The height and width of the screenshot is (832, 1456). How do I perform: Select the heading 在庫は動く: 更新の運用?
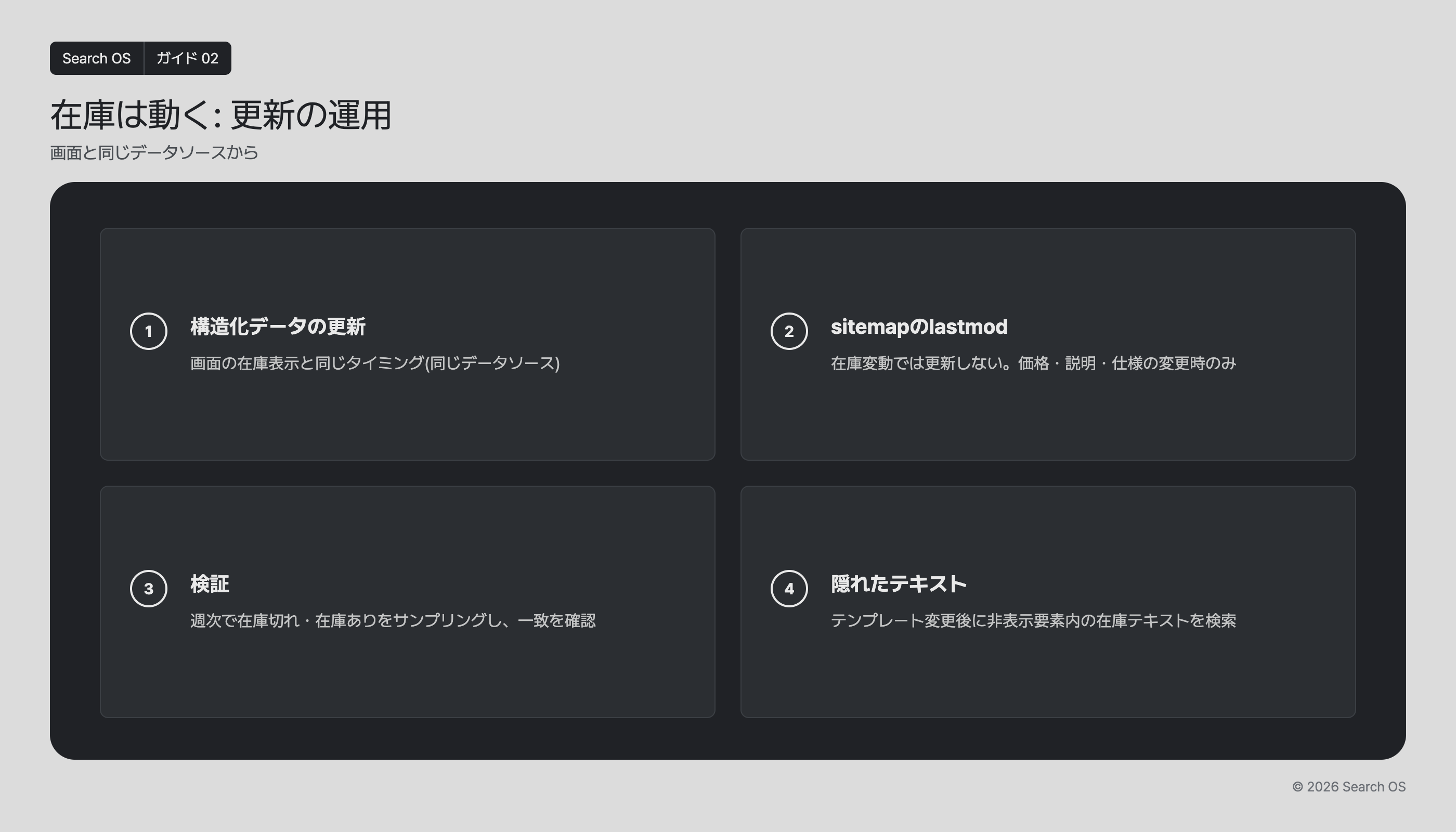pos(220,115)
